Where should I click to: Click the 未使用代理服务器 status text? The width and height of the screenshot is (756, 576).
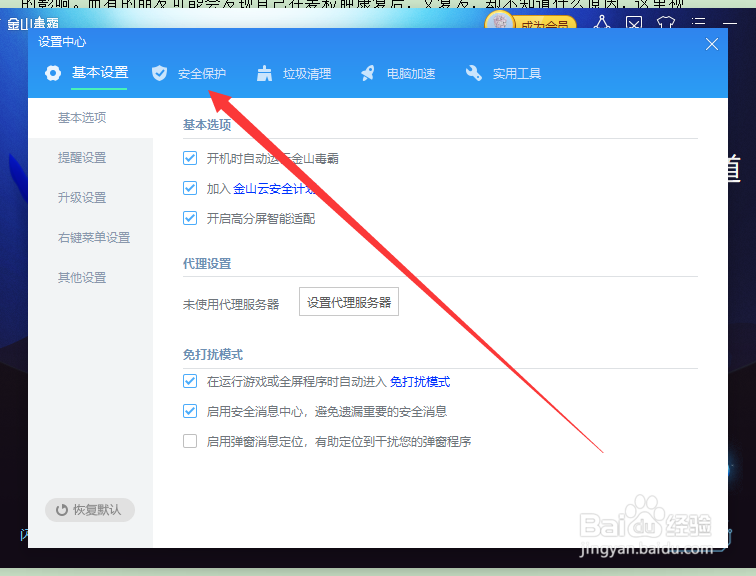[x=231, y=304]
